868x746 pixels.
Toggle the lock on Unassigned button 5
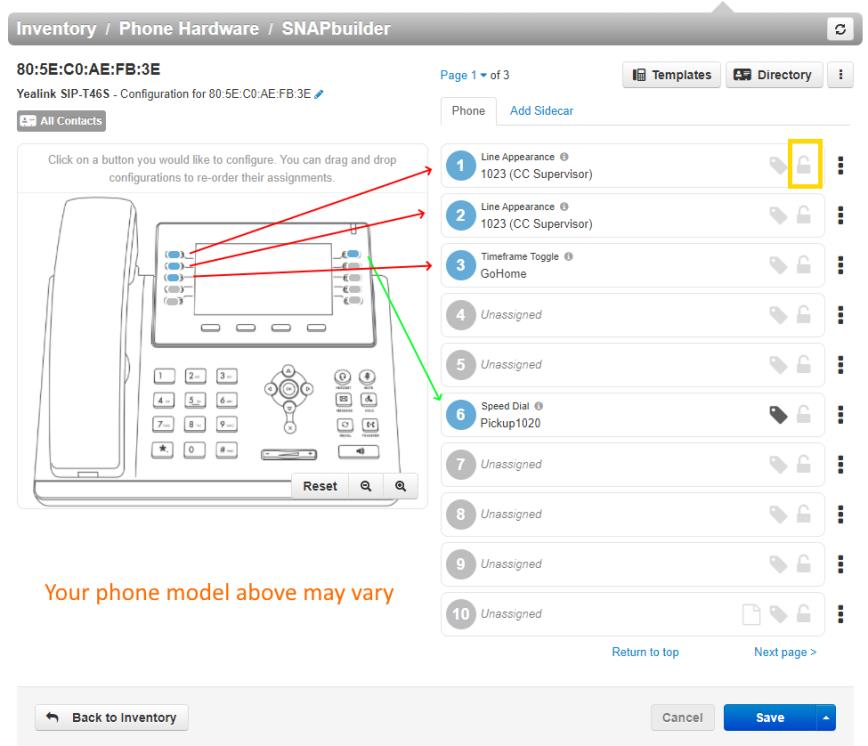804,364
